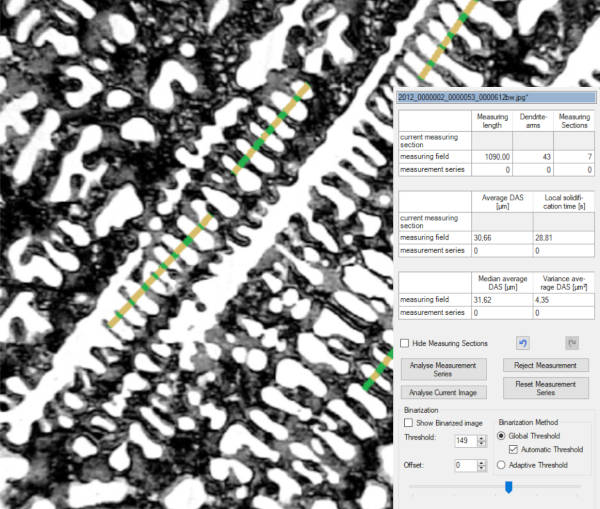Click the Offset input field
600x509 pixels.
click(x=466, y=465)
